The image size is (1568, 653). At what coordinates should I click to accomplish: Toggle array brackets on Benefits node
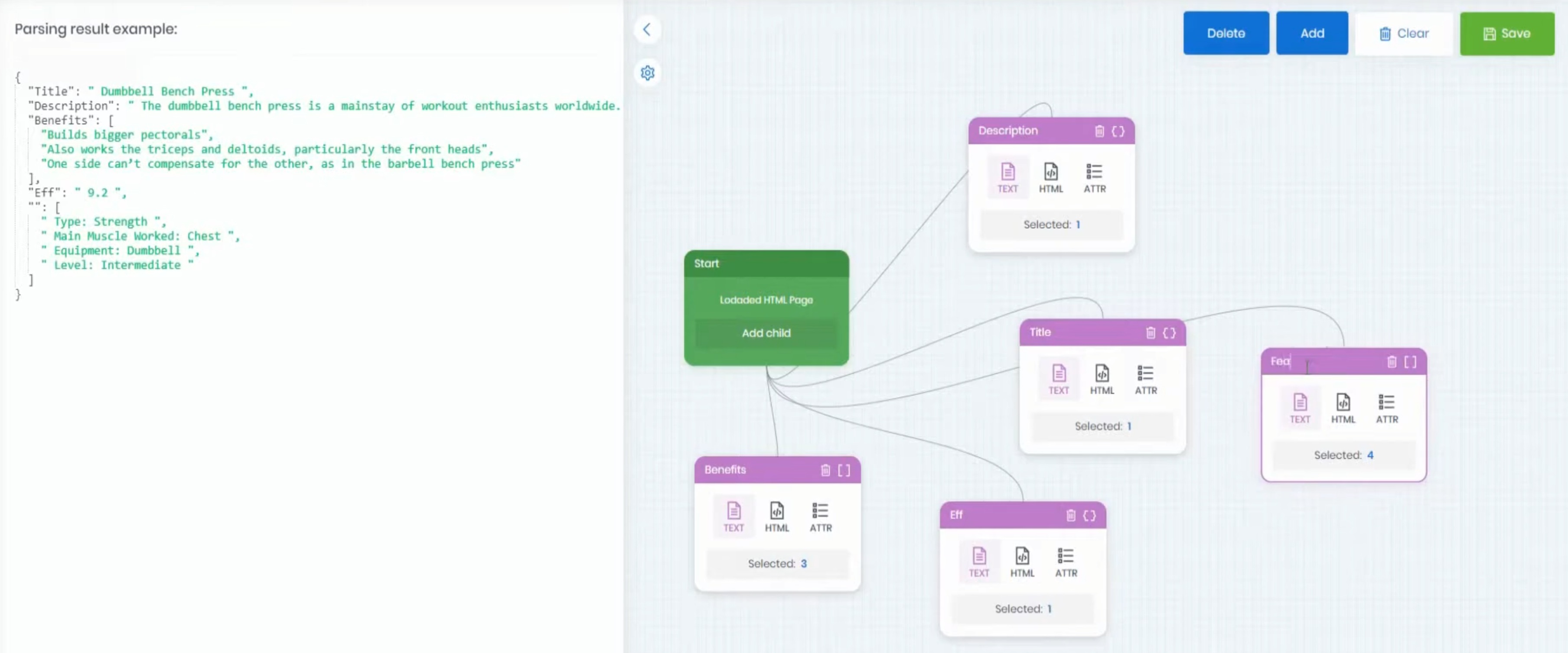point(844,470)
